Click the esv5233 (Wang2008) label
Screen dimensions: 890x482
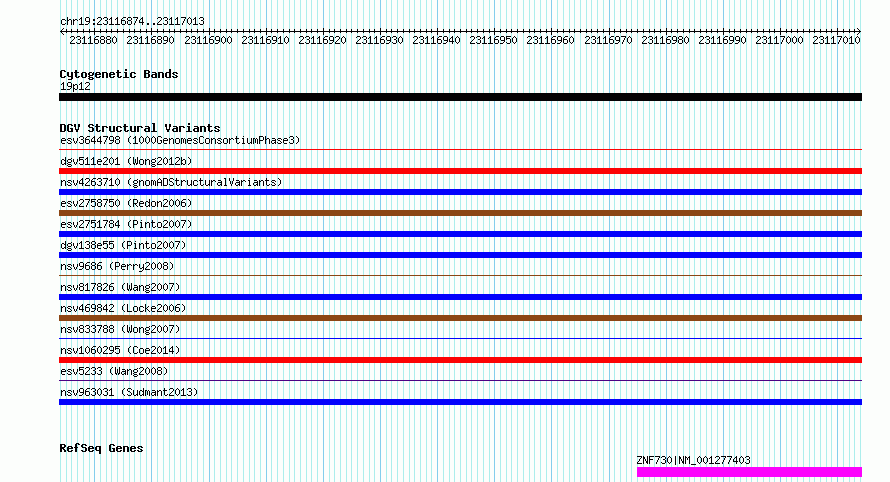click(x=114, y=371)
